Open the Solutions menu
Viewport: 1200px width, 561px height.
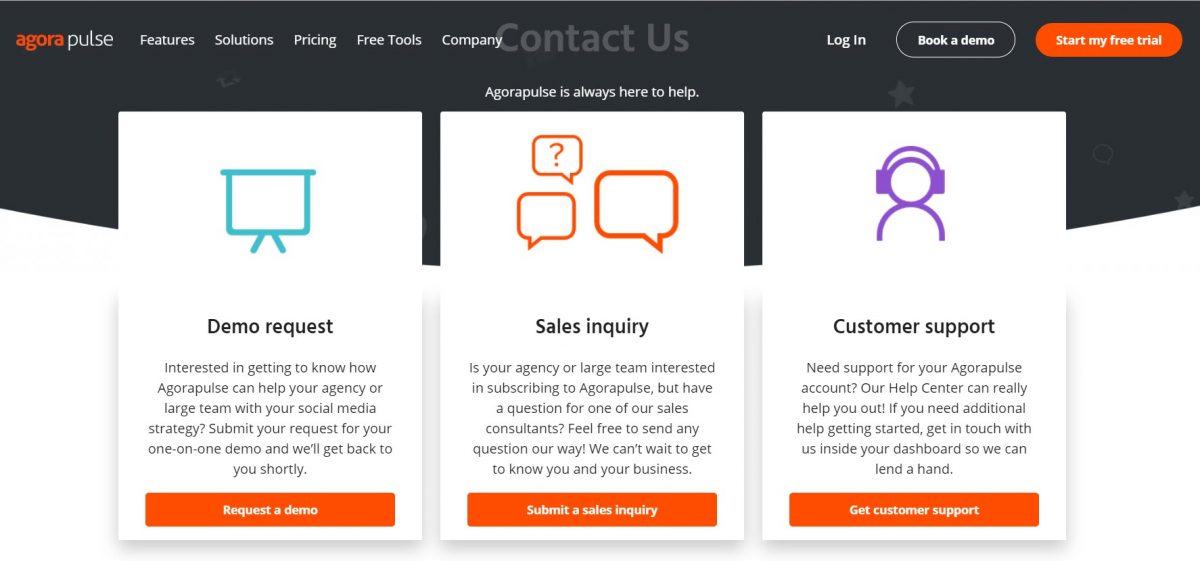[x=244, y=40]
